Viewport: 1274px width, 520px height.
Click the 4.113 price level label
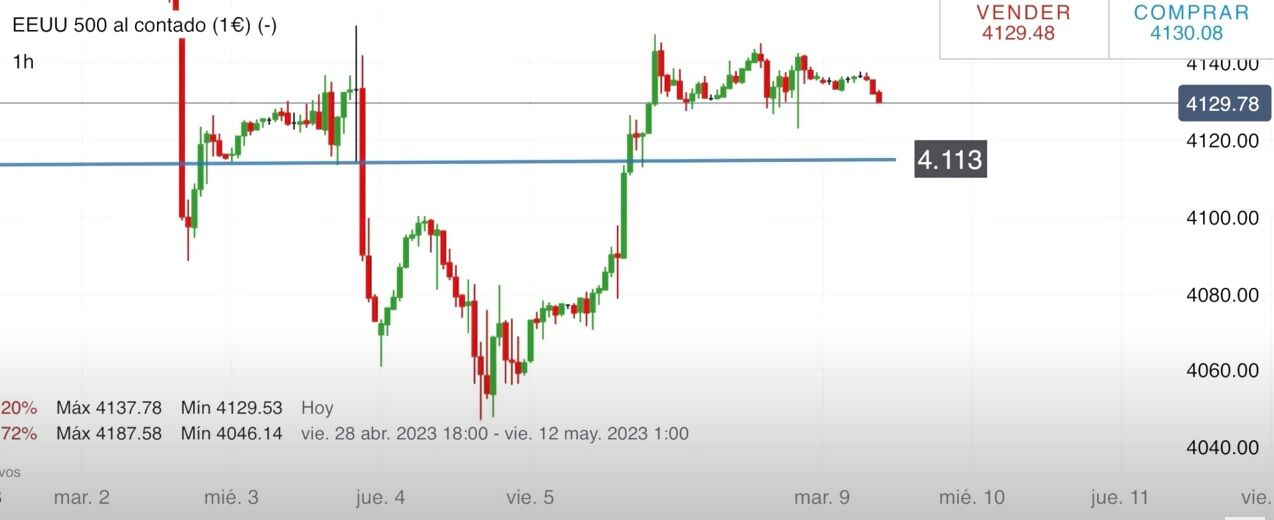[x=950, y=159]
